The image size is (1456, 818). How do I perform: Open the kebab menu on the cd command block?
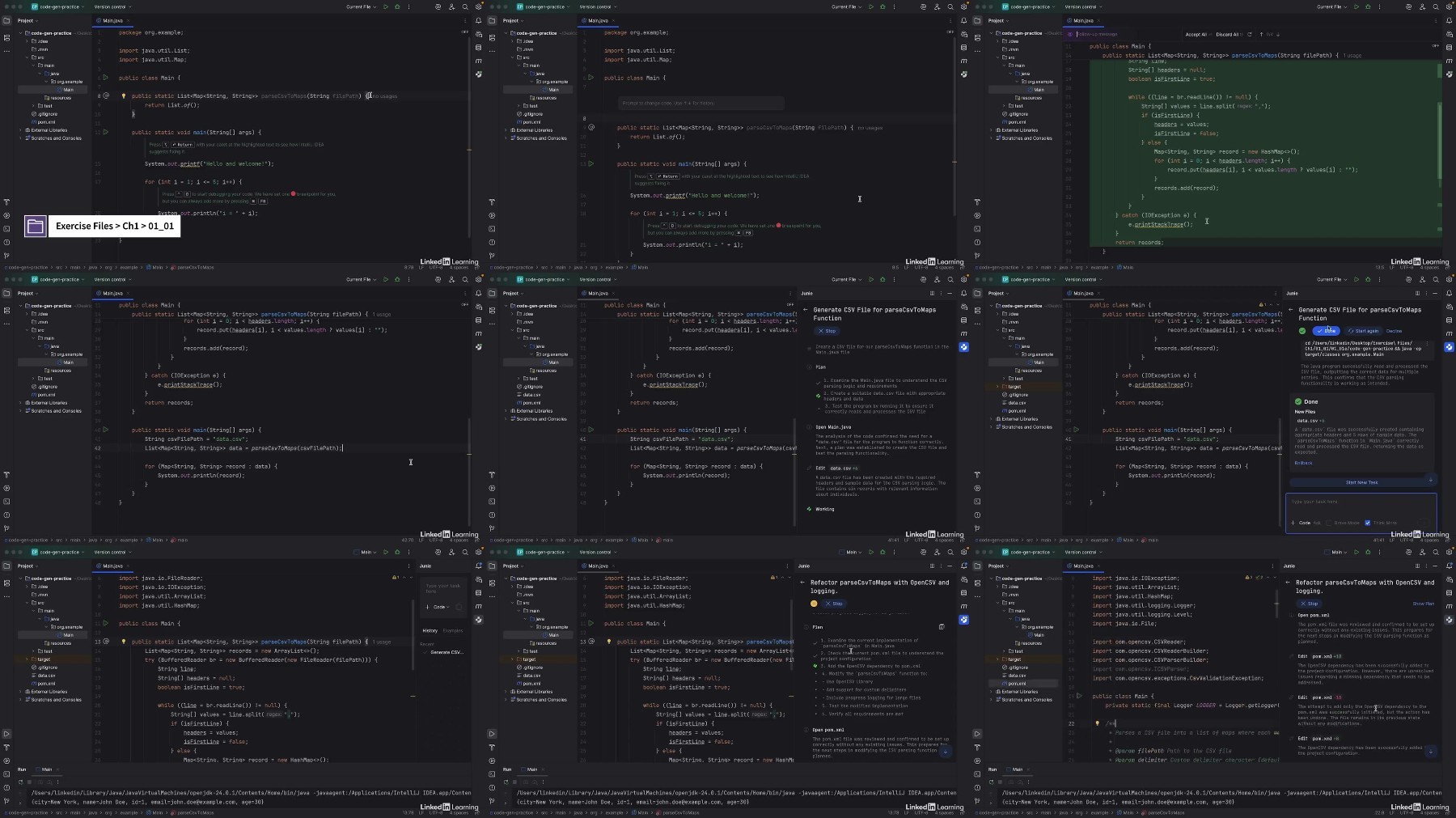(1428, 343)
